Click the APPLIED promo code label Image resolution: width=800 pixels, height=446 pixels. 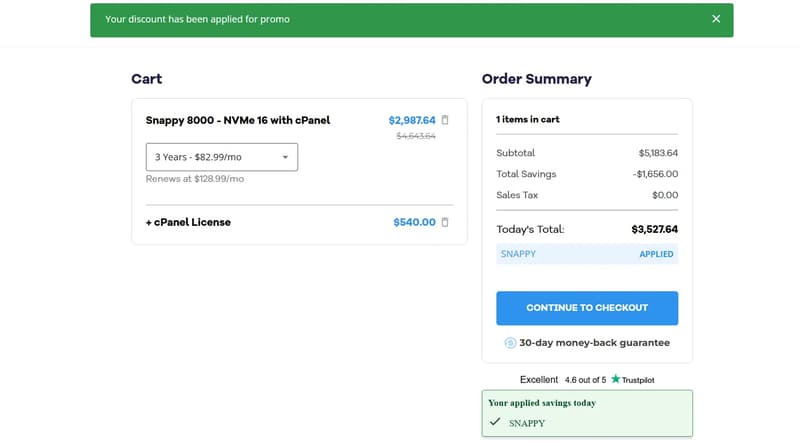click(x=656, y=254)
